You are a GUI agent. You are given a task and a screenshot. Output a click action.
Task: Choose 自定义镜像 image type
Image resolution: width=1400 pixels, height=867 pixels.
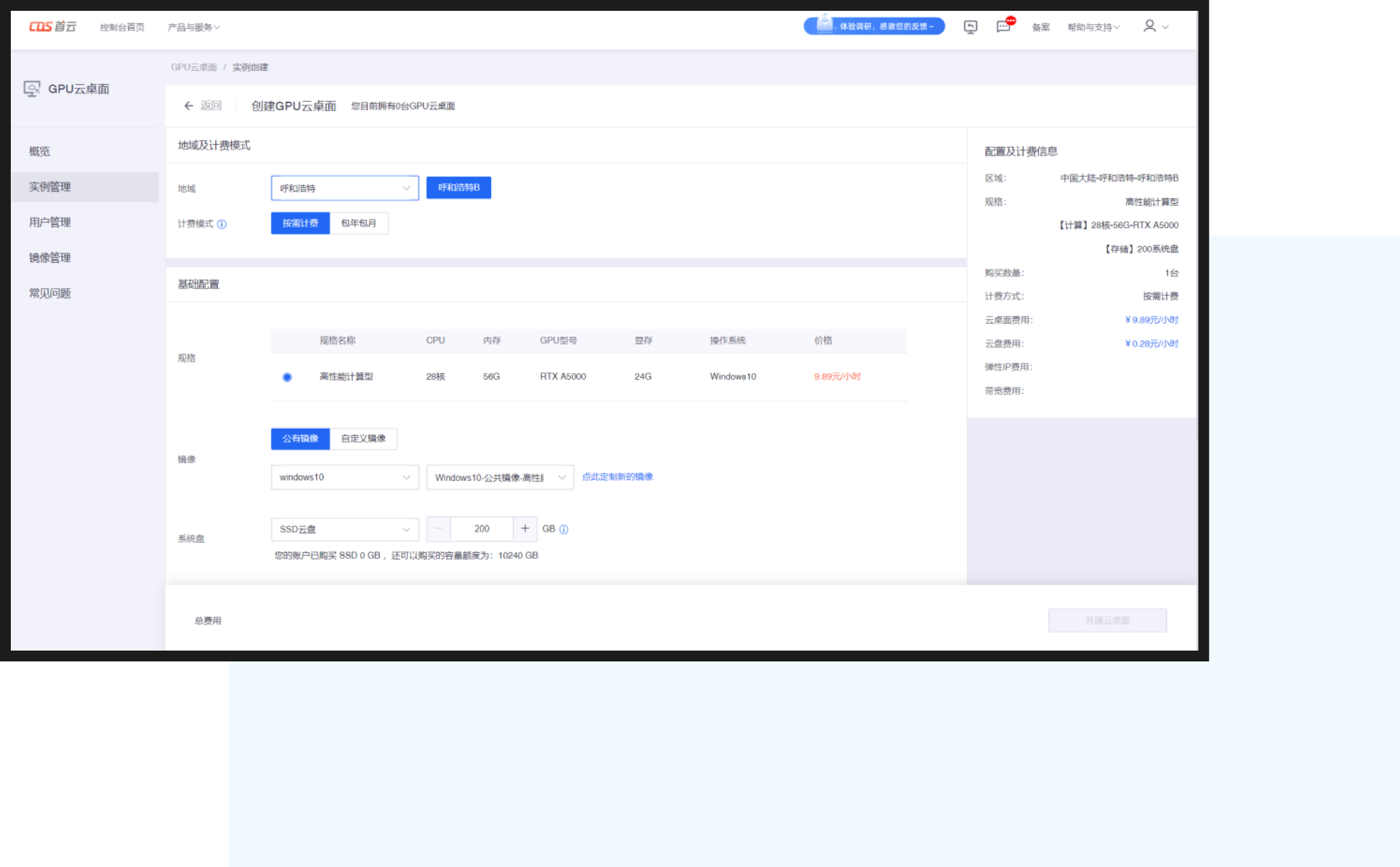coord(363,439)
